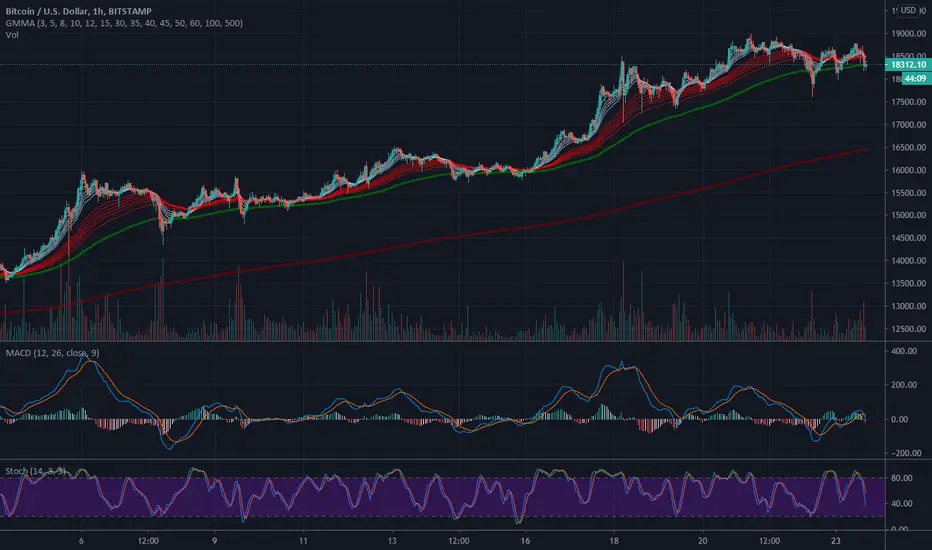Click the Bitcoin / U.S. Dollar chart title
The image size is (932, 550).
78,11
